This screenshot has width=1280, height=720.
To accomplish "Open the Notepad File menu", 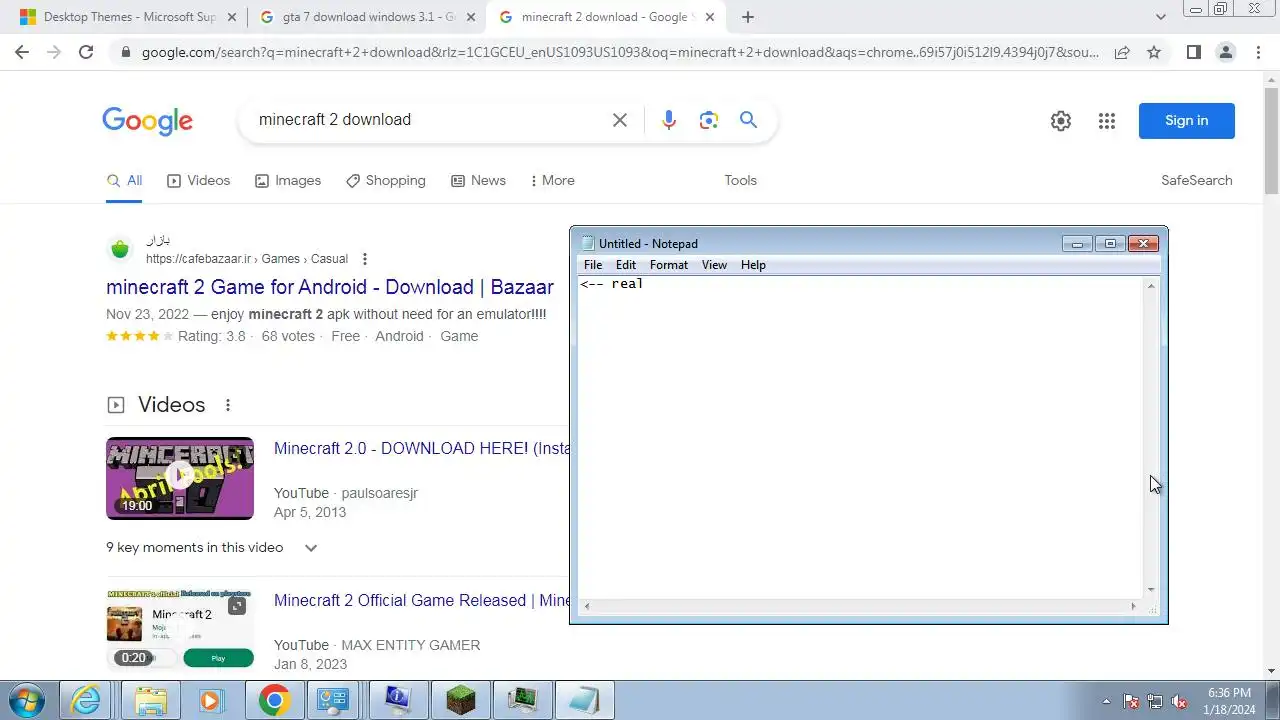I will (593, 265).
